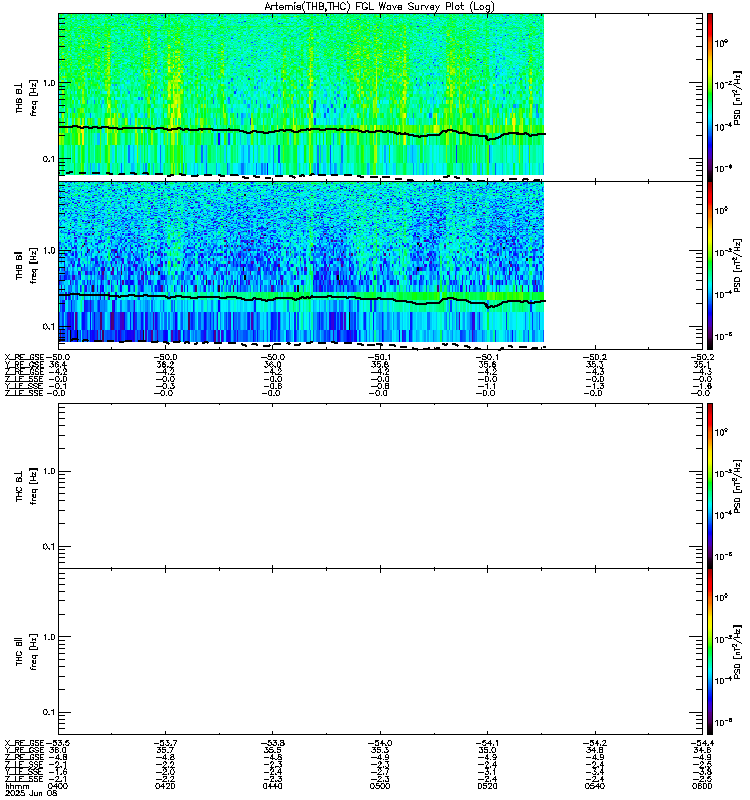
Task: Click the '2025 Jun 08' date label
Action: (31, 793)
